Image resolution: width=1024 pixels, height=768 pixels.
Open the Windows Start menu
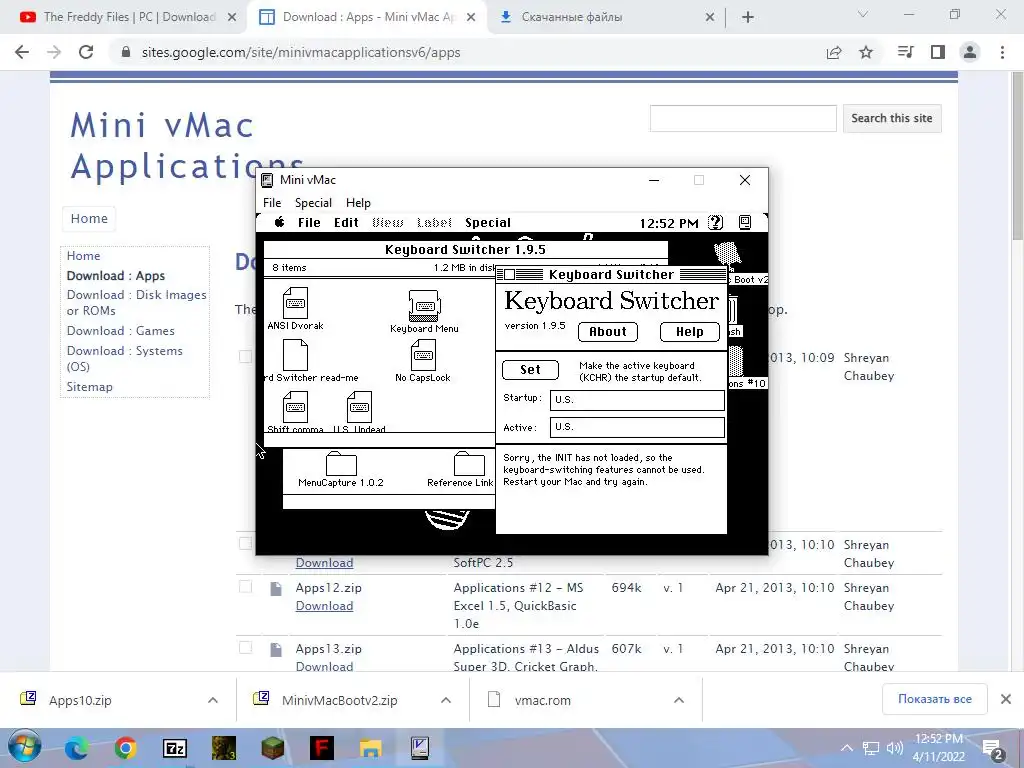(x=24, y=747)
